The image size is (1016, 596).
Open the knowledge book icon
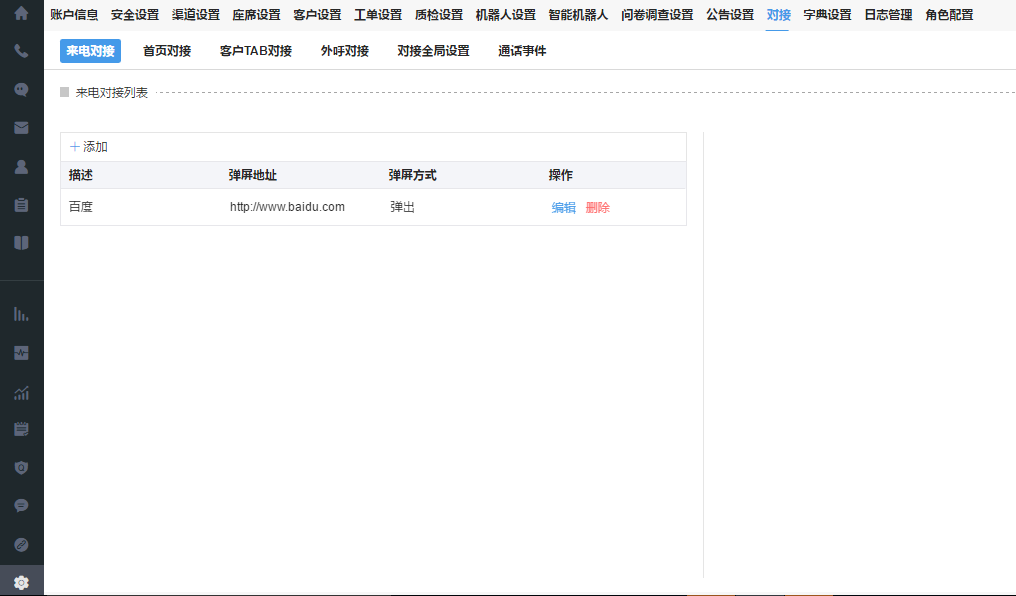(x=21, y=243)
